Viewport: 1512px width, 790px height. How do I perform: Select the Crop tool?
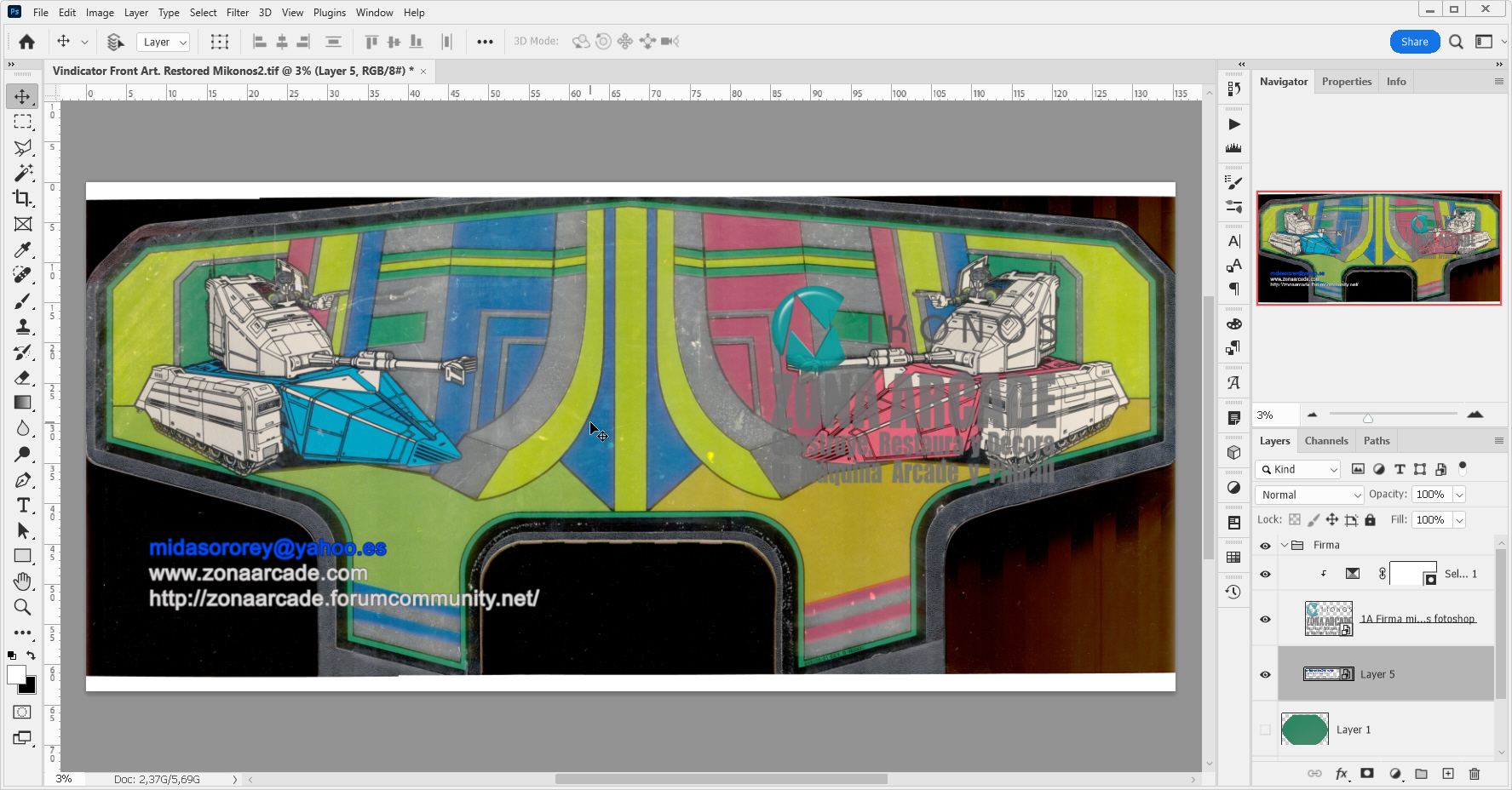point(22,198)
